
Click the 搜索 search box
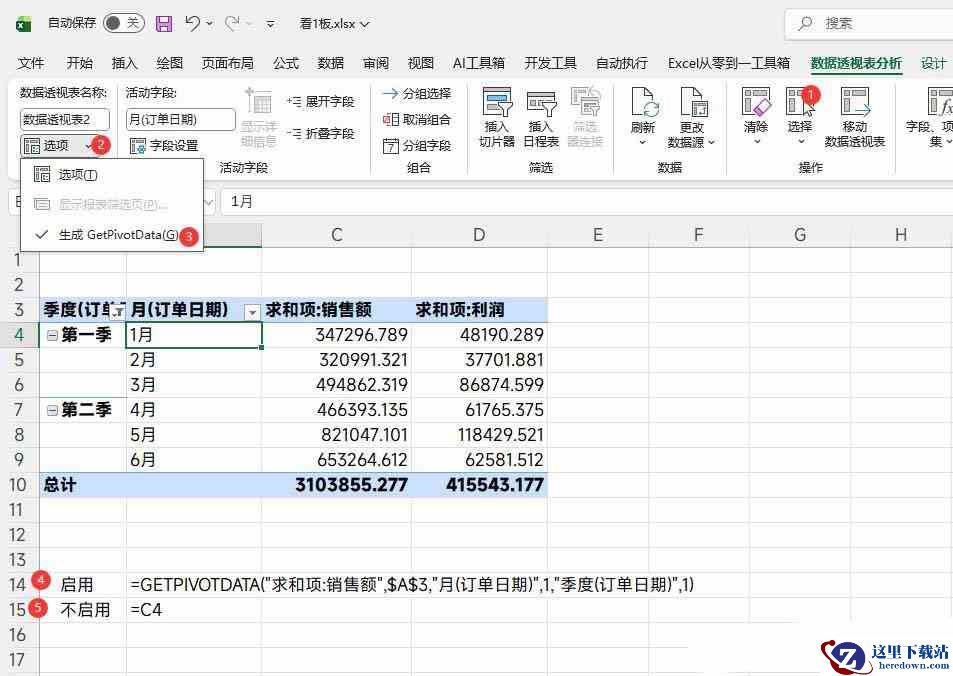(870, 23)
